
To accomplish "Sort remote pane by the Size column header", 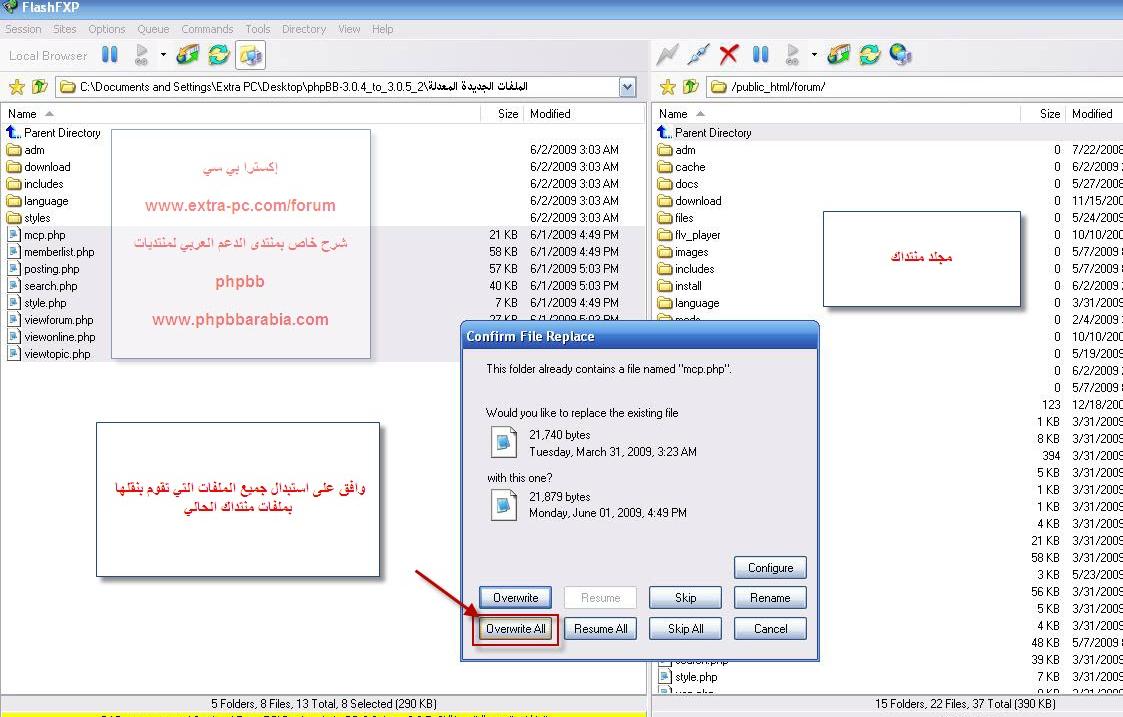I will (1043, 114).
